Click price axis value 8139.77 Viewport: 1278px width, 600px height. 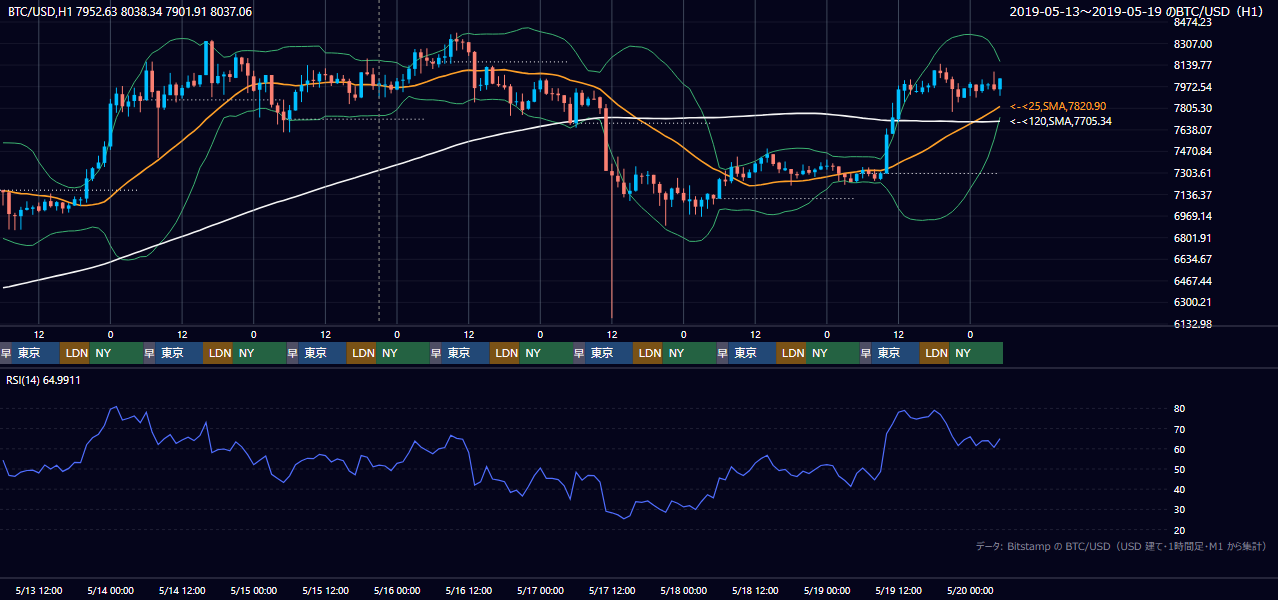1194,65
